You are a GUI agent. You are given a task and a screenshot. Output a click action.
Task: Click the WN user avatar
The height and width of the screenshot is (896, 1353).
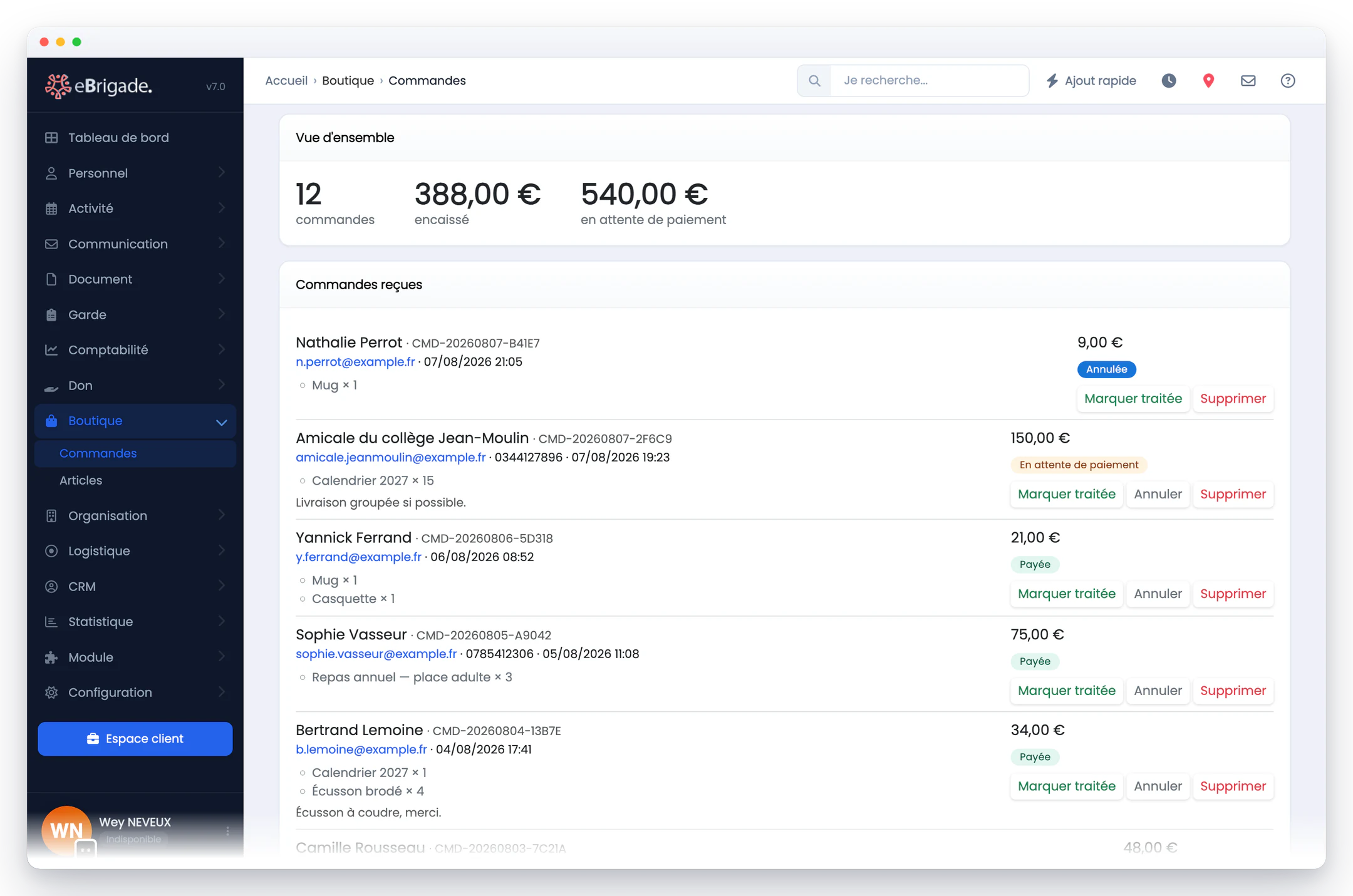point(66,831)
